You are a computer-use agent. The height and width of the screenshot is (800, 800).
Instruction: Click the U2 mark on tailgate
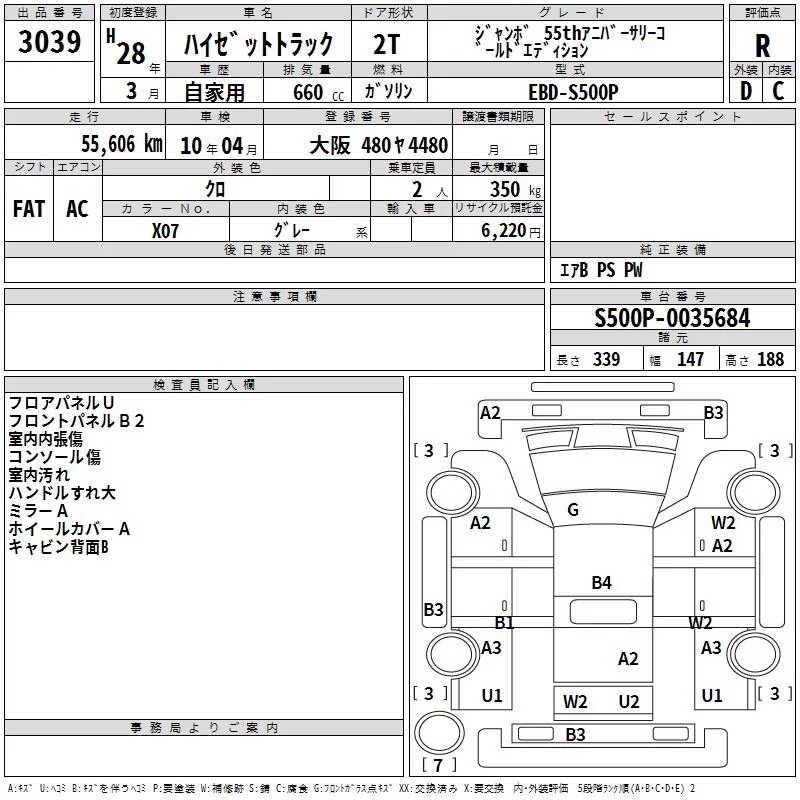pyautogui.click(x=629, y=702)
